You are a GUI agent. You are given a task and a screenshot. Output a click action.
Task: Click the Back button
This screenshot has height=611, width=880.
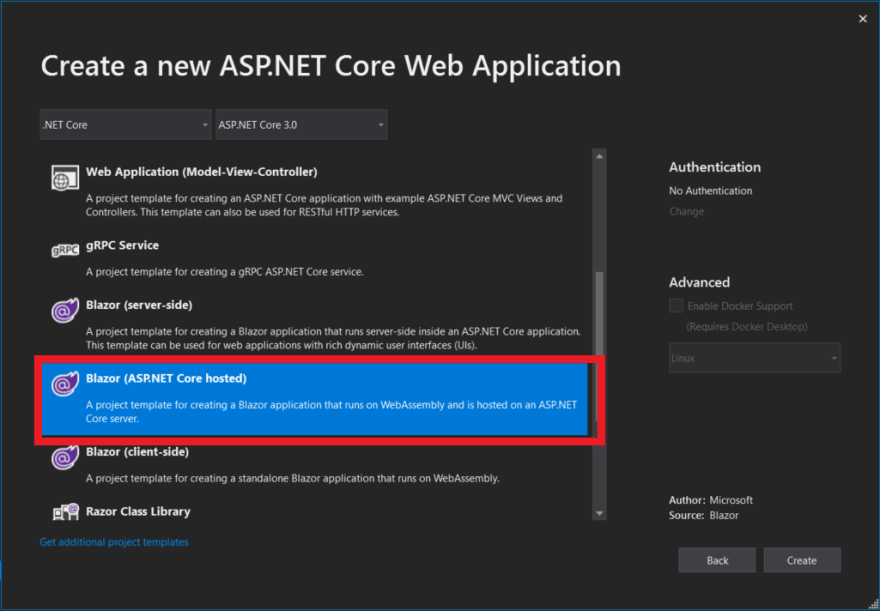click(717, 560)
